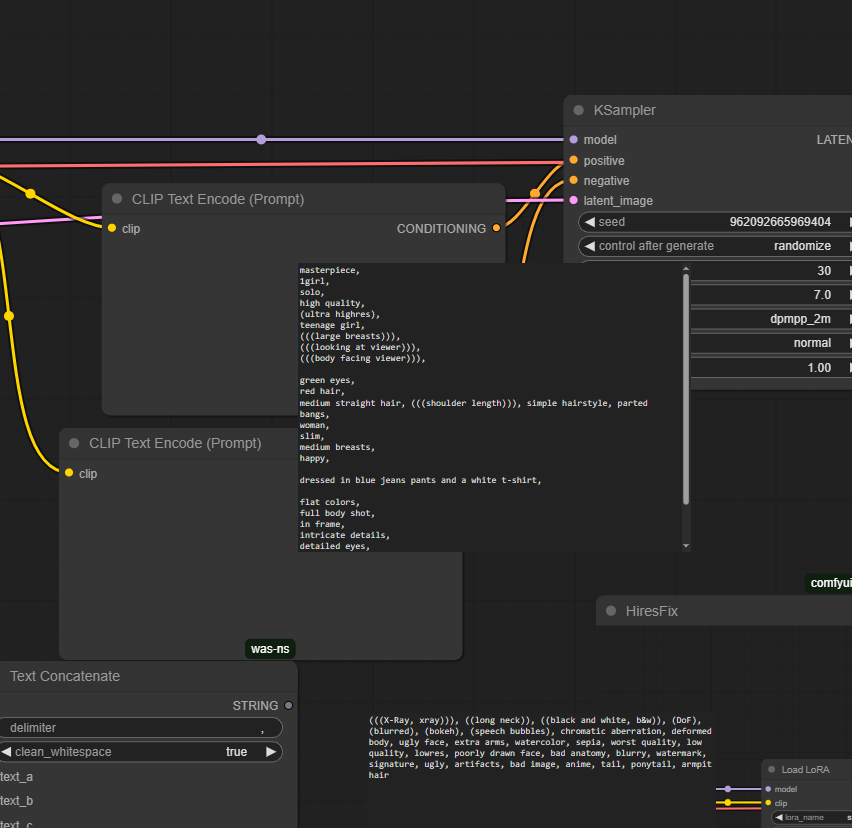
Task: Click the denoise value 1.00 field
Action: click(772, 368)
